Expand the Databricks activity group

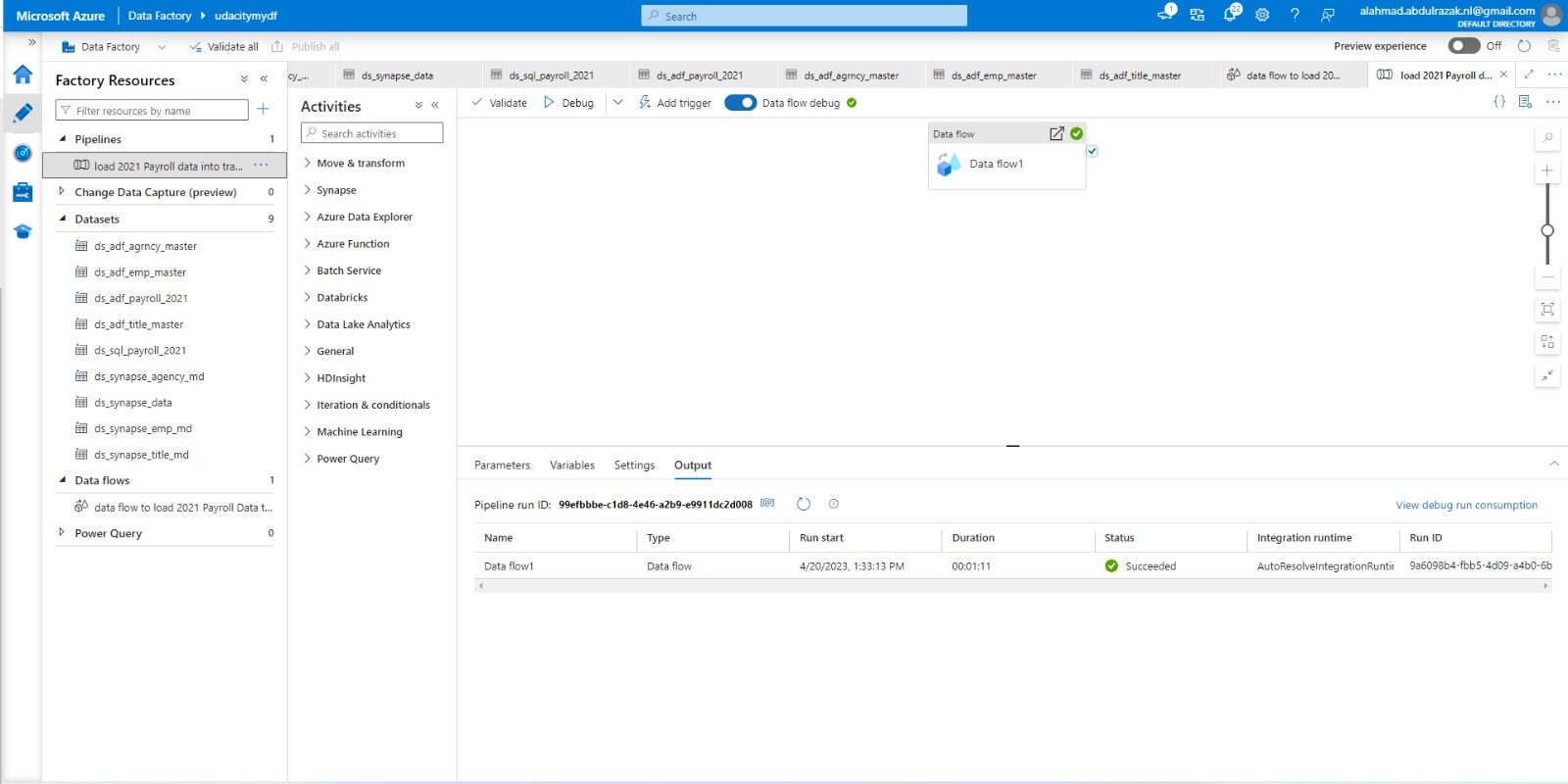[x=307, y=297]
